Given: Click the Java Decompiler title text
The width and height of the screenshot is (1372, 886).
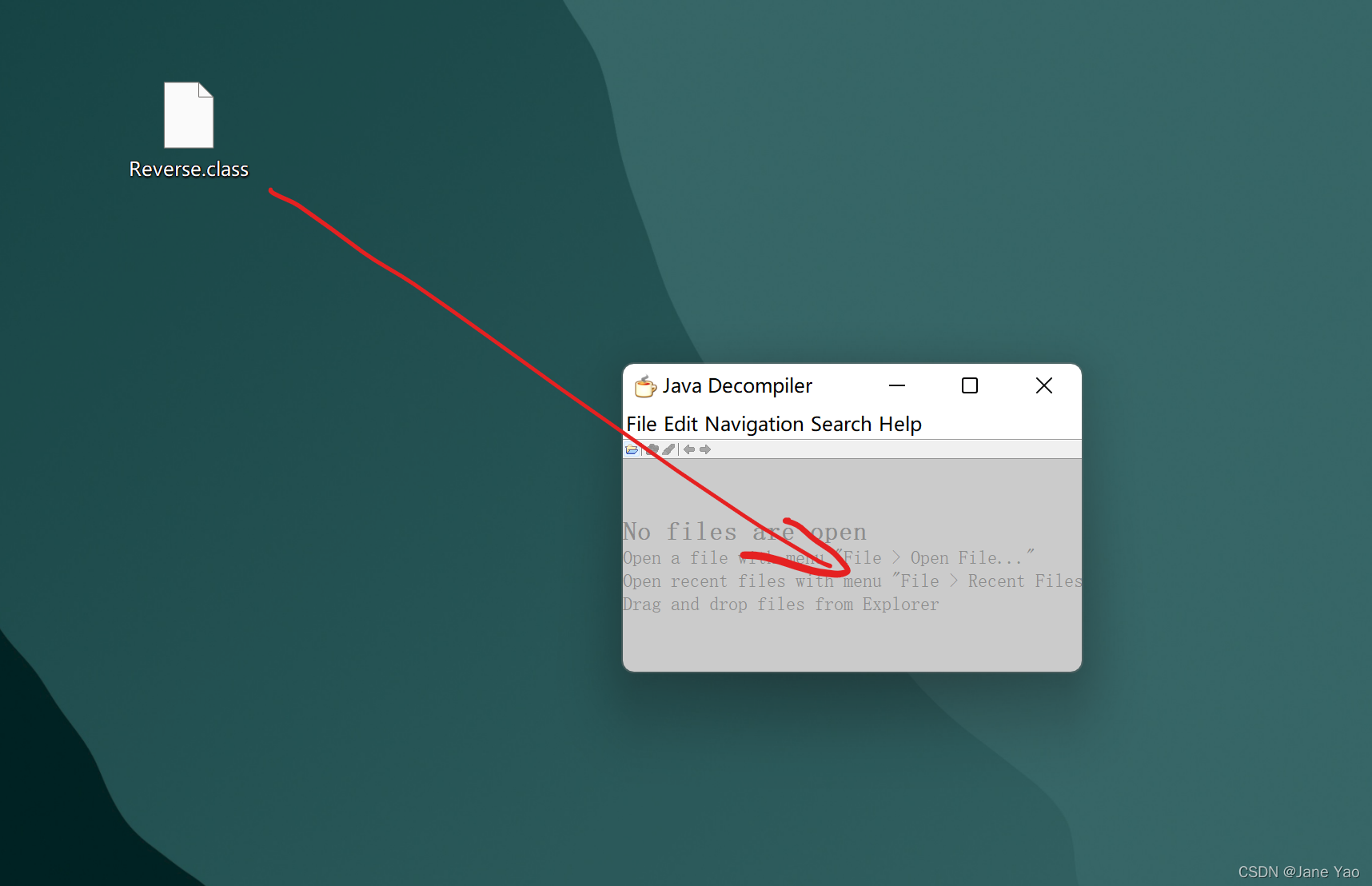Looking at the screenshot, I should pos(737,386).
